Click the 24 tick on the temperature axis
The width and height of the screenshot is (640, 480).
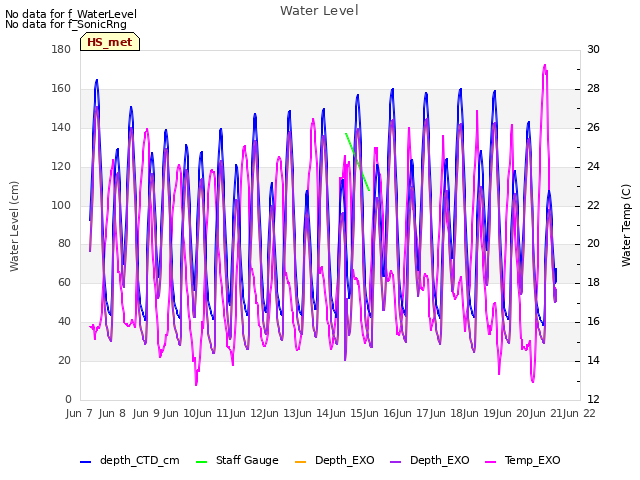(593, 167)
